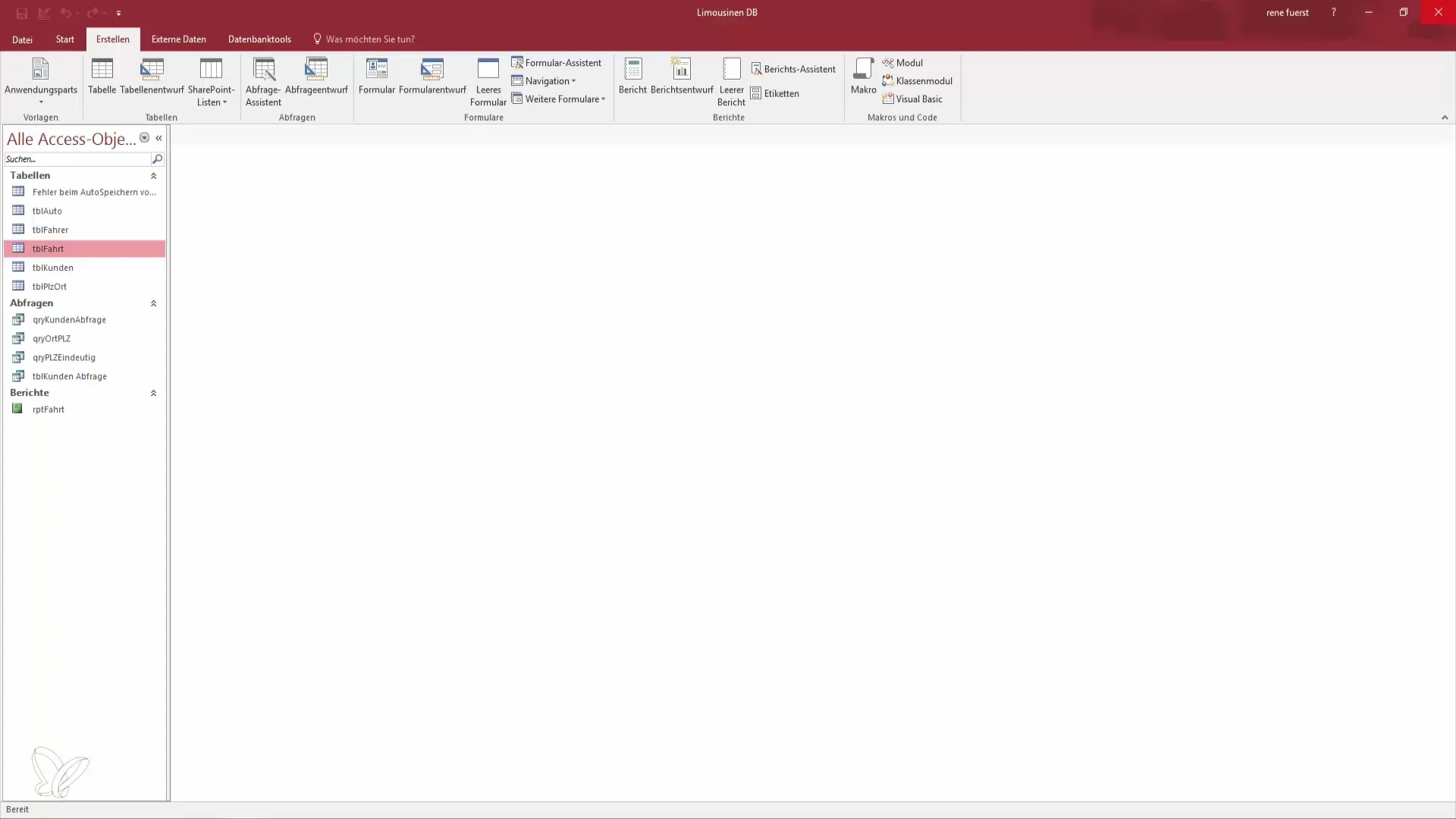Expand Weitere Formulare dropdown
The height and width of the screenshot is (819, 1456).
pyautogui.click(x=558, y=99)
